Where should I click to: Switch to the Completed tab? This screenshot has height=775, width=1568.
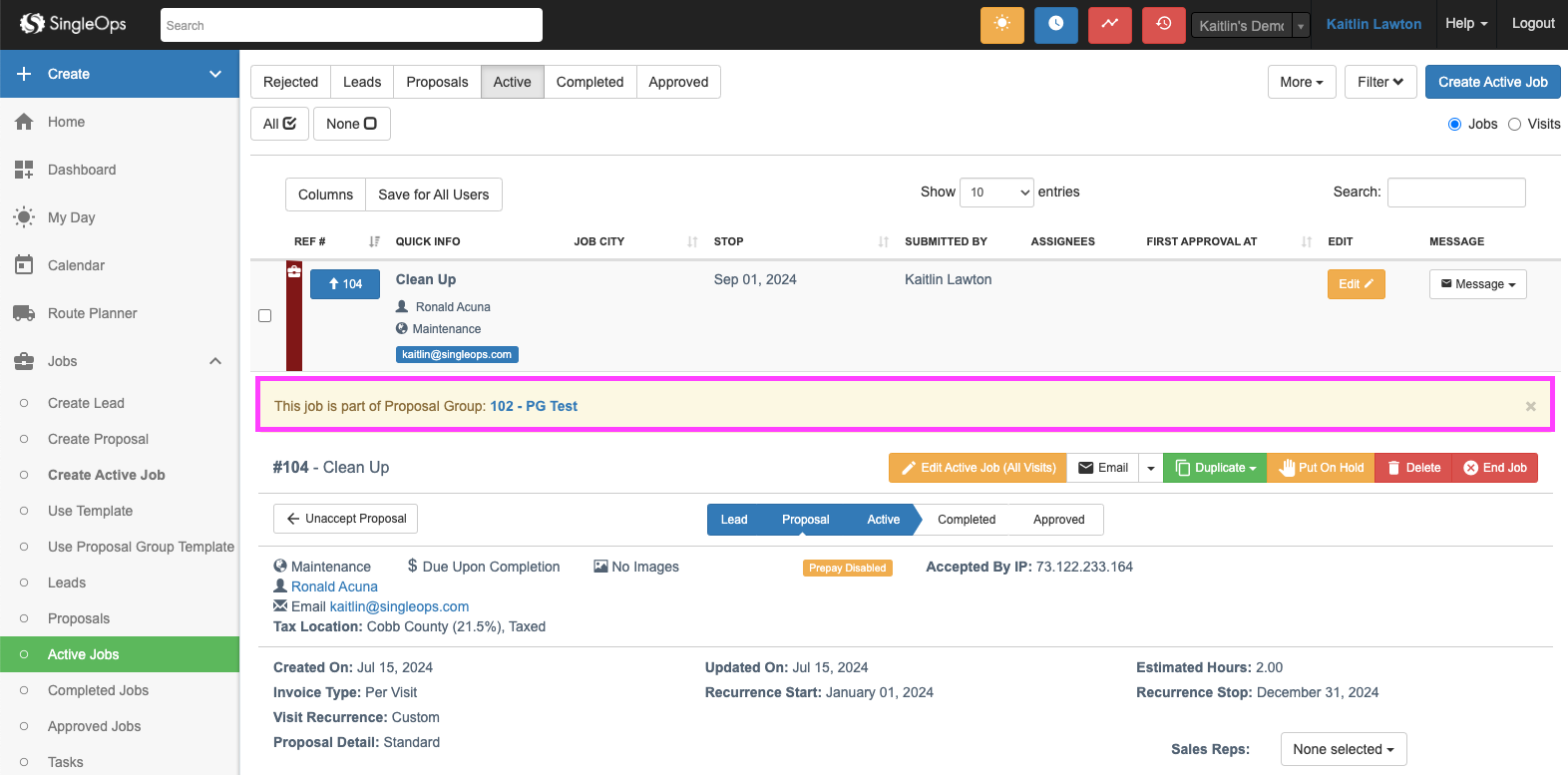click(589, 82)
